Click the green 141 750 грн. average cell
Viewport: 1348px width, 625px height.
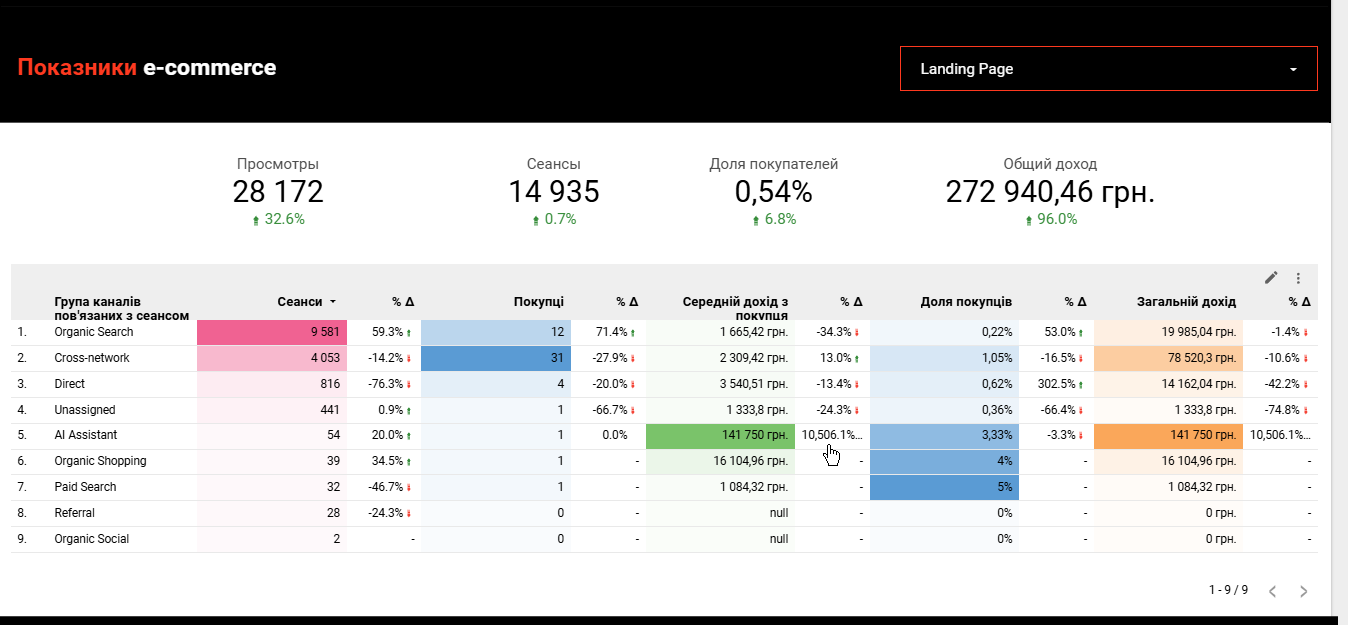point(720,435)
